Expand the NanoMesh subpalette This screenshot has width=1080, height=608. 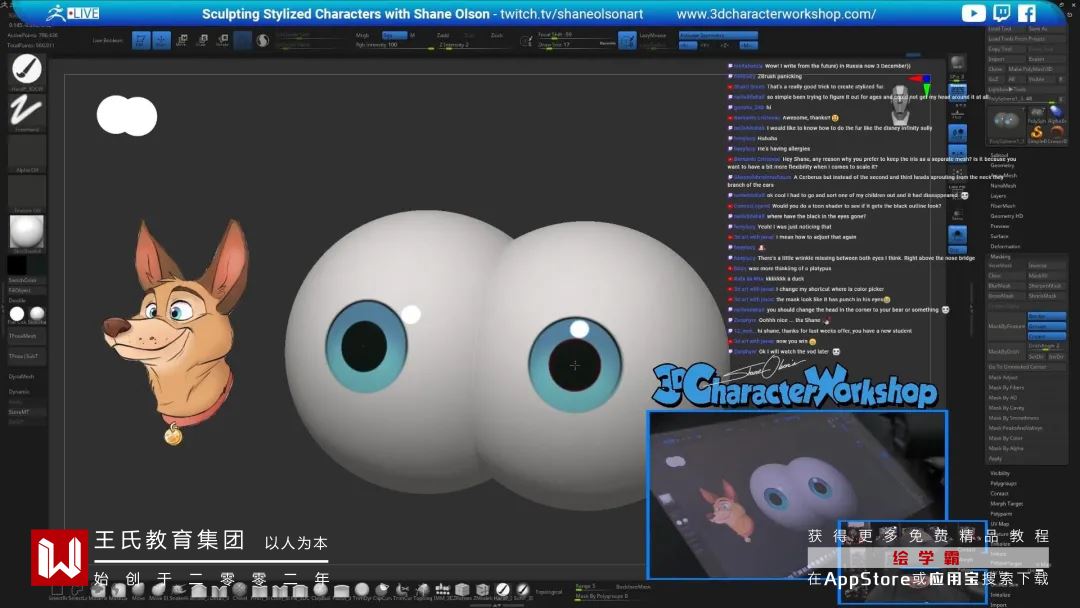[x=1003, y=185]
